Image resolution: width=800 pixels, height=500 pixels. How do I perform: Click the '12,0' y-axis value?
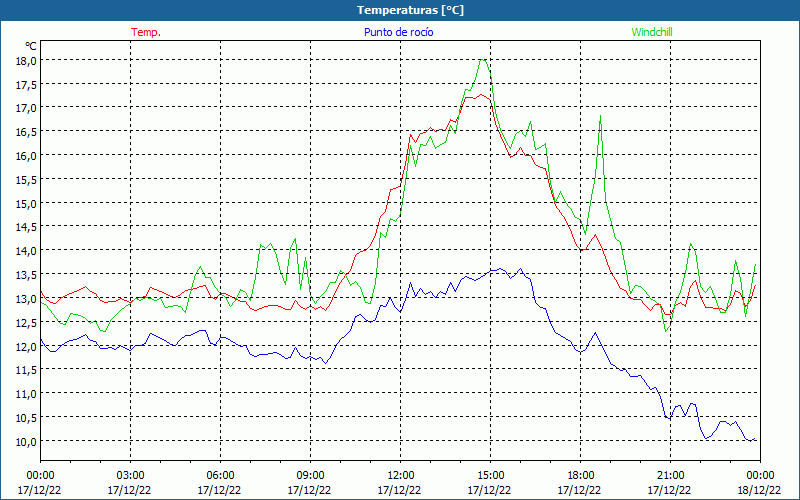27,346
